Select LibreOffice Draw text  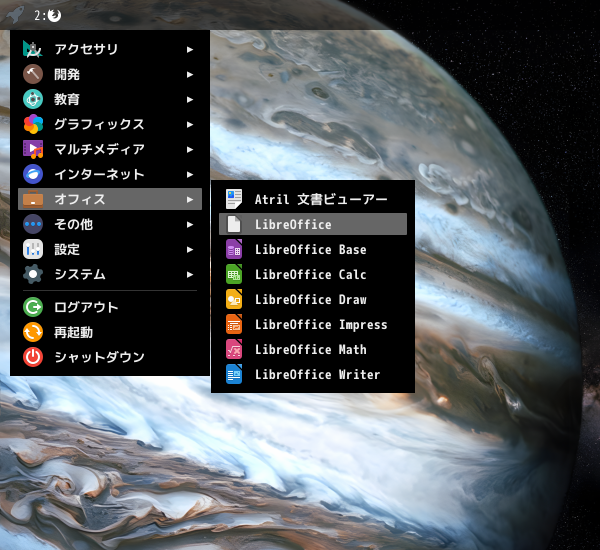311,299
